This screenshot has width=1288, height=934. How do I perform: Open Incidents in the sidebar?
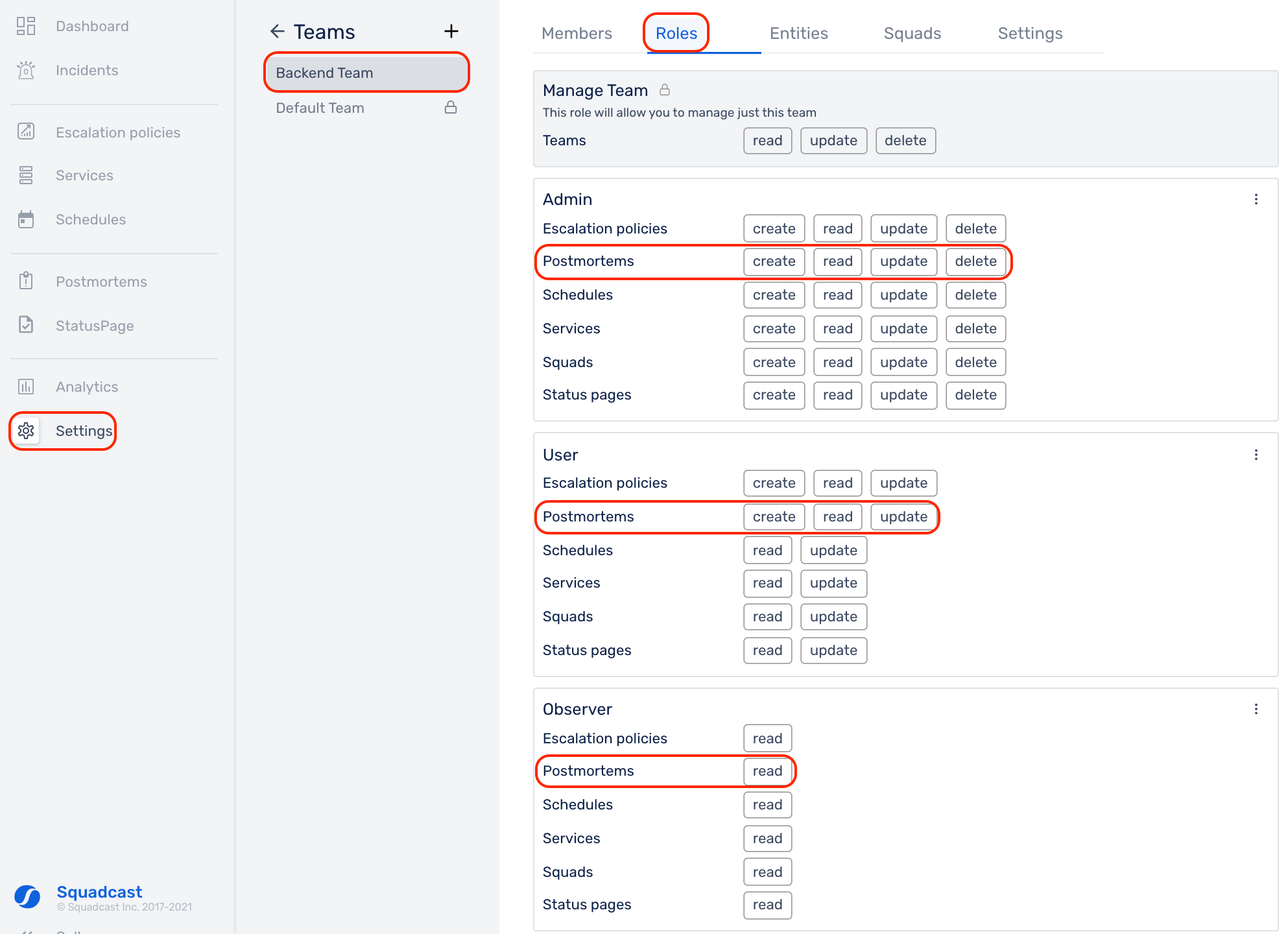pos(87,70)
